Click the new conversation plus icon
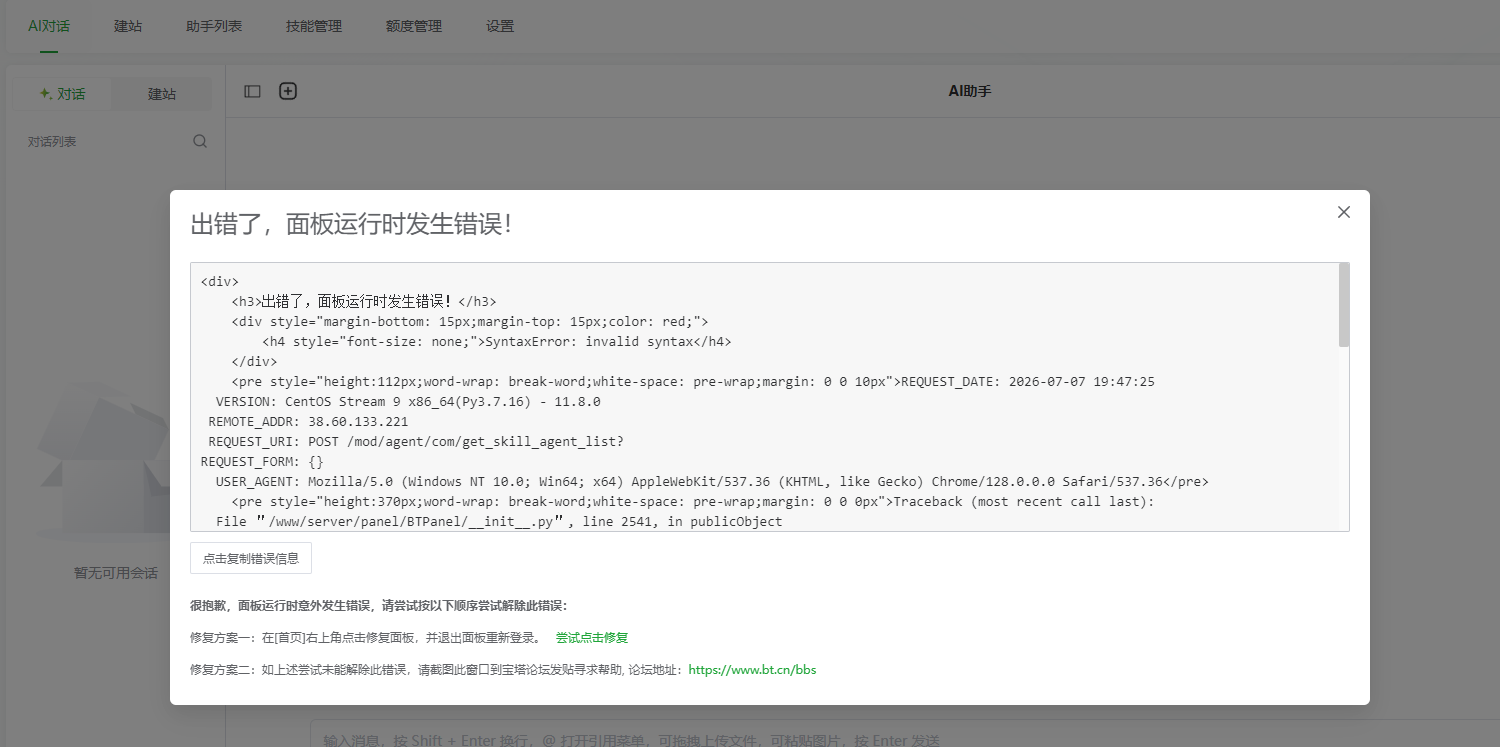The width and height of the screenshot is (1500, 747). [x=288, y=91]
